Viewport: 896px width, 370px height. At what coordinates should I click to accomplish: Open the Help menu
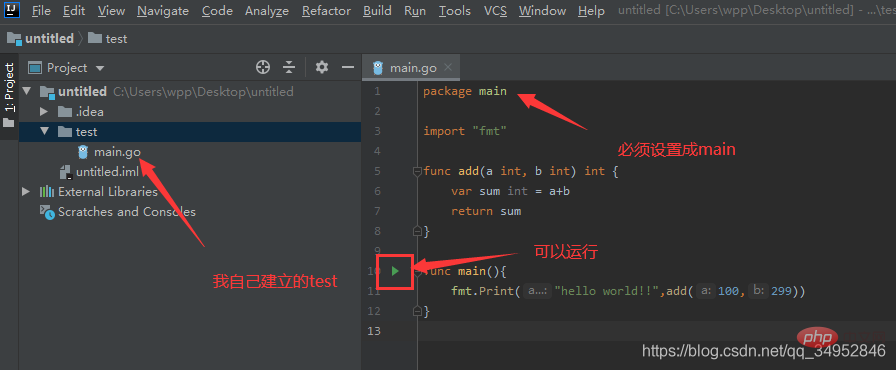click(591, 10)
